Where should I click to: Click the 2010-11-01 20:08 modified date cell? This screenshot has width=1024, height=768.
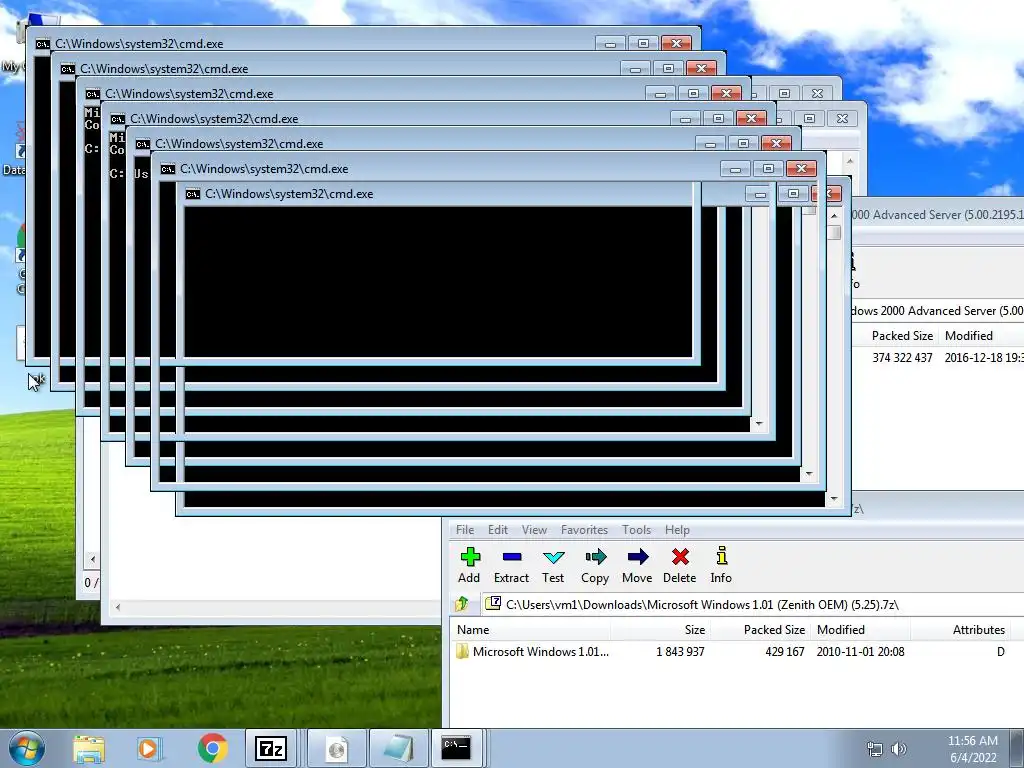pos(860,652)
